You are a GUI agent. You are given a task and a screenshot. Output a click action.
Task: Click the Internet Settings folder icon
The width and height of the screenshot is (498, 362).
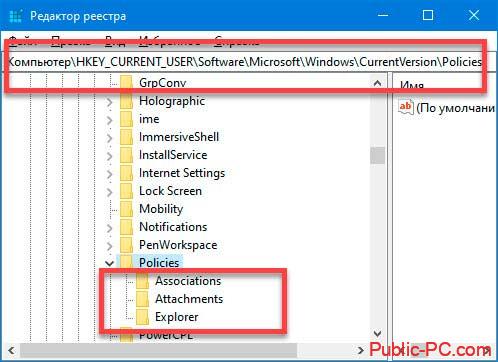[x=126, y=173]
